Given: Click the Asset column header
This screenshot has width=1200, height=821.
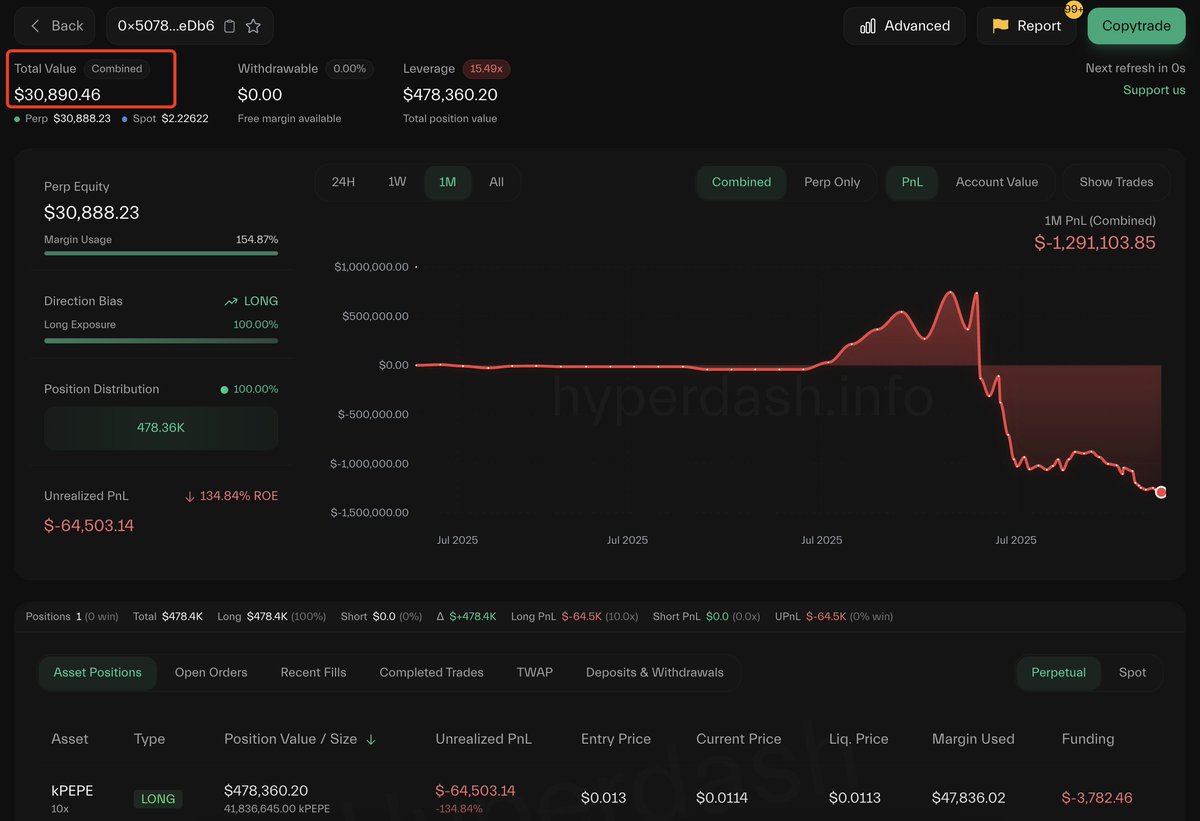Looking at the screenshot, I should 70,739.
